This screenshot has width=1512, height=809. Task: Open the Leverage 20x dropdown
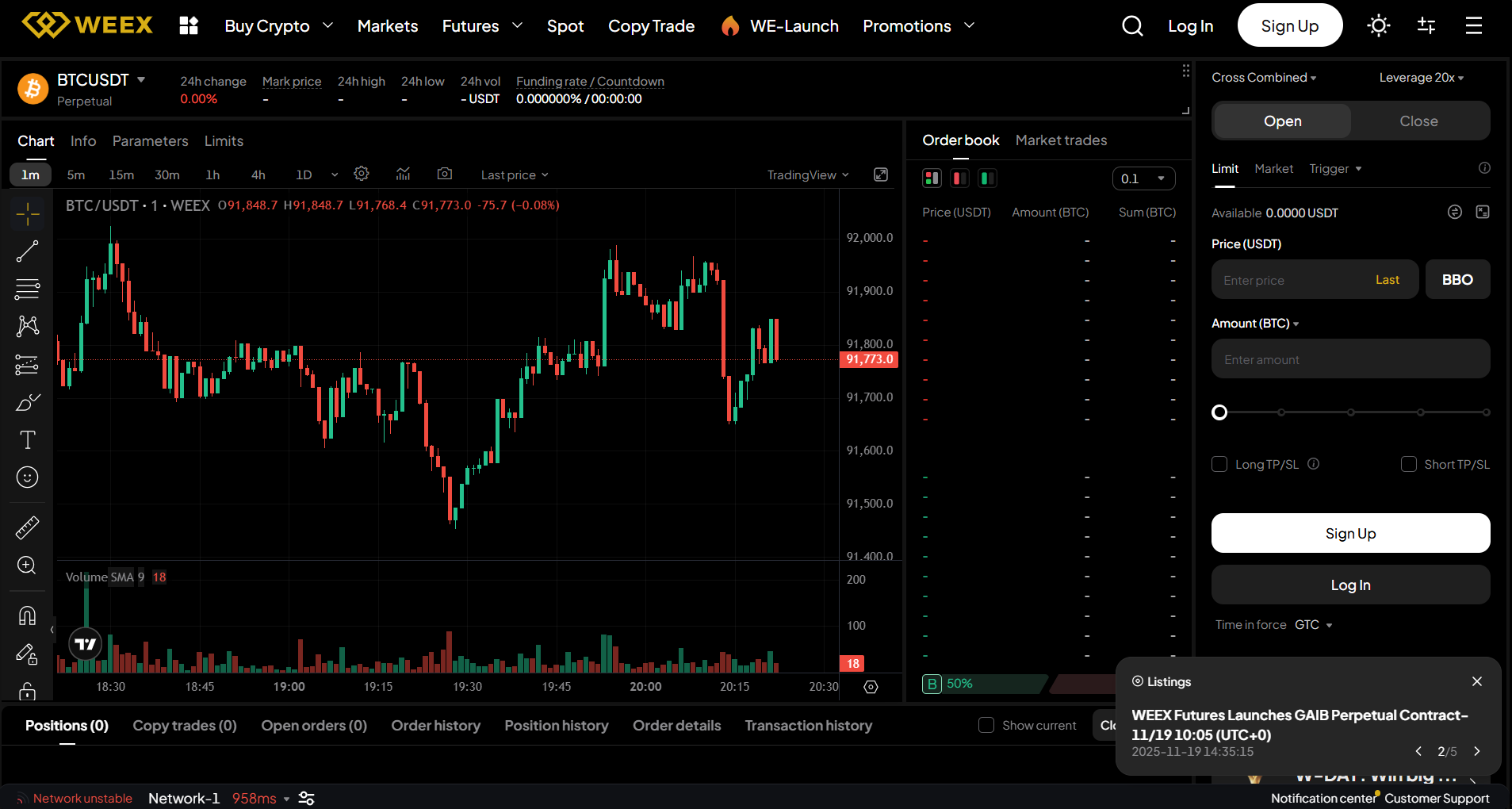click(1421, 78)
